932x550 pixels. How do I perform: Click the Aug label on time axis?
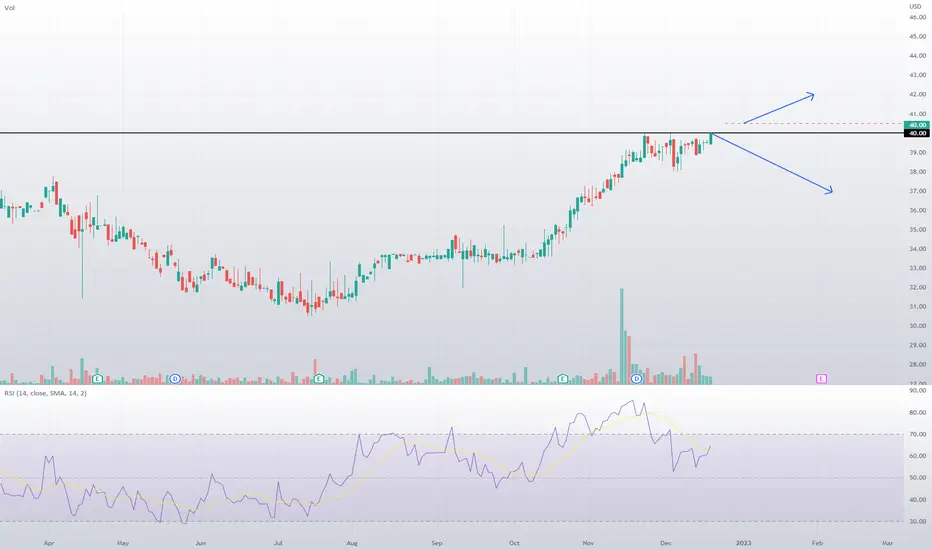352,543
